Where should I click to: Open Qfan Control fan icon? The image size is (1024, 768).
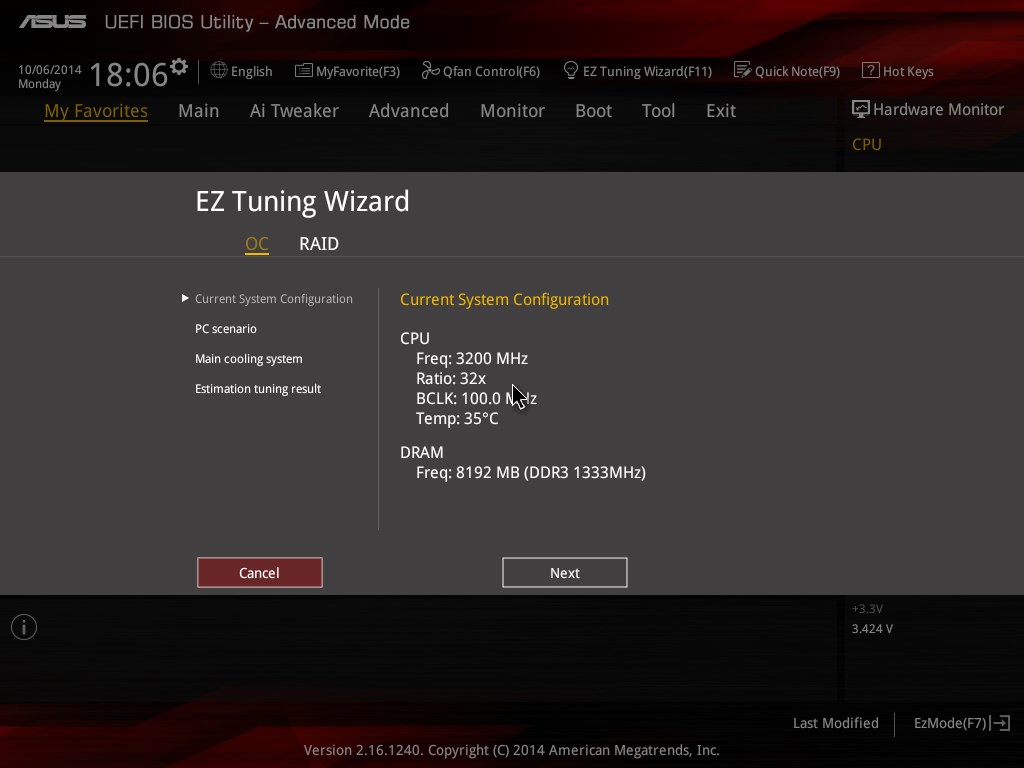[x=430, y=70]
